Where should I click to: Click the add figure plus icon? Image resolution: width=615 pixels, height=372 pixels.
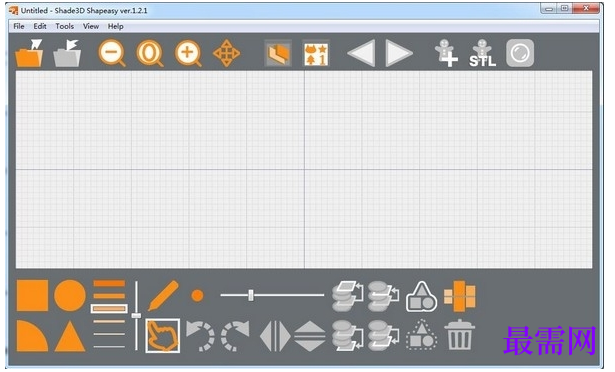click(446, 53)
